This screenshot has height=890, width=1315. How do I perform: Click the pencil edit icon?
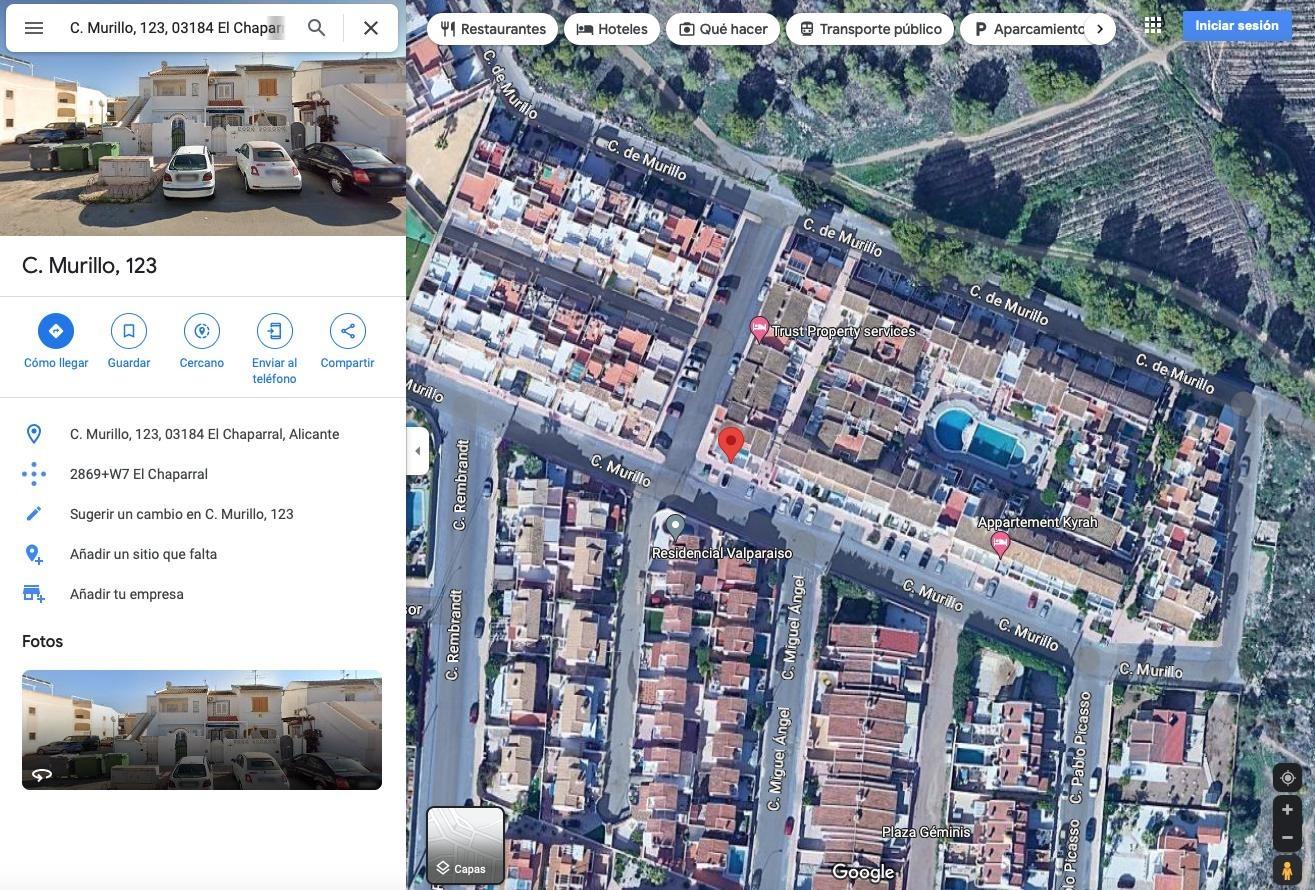[34, 514]
